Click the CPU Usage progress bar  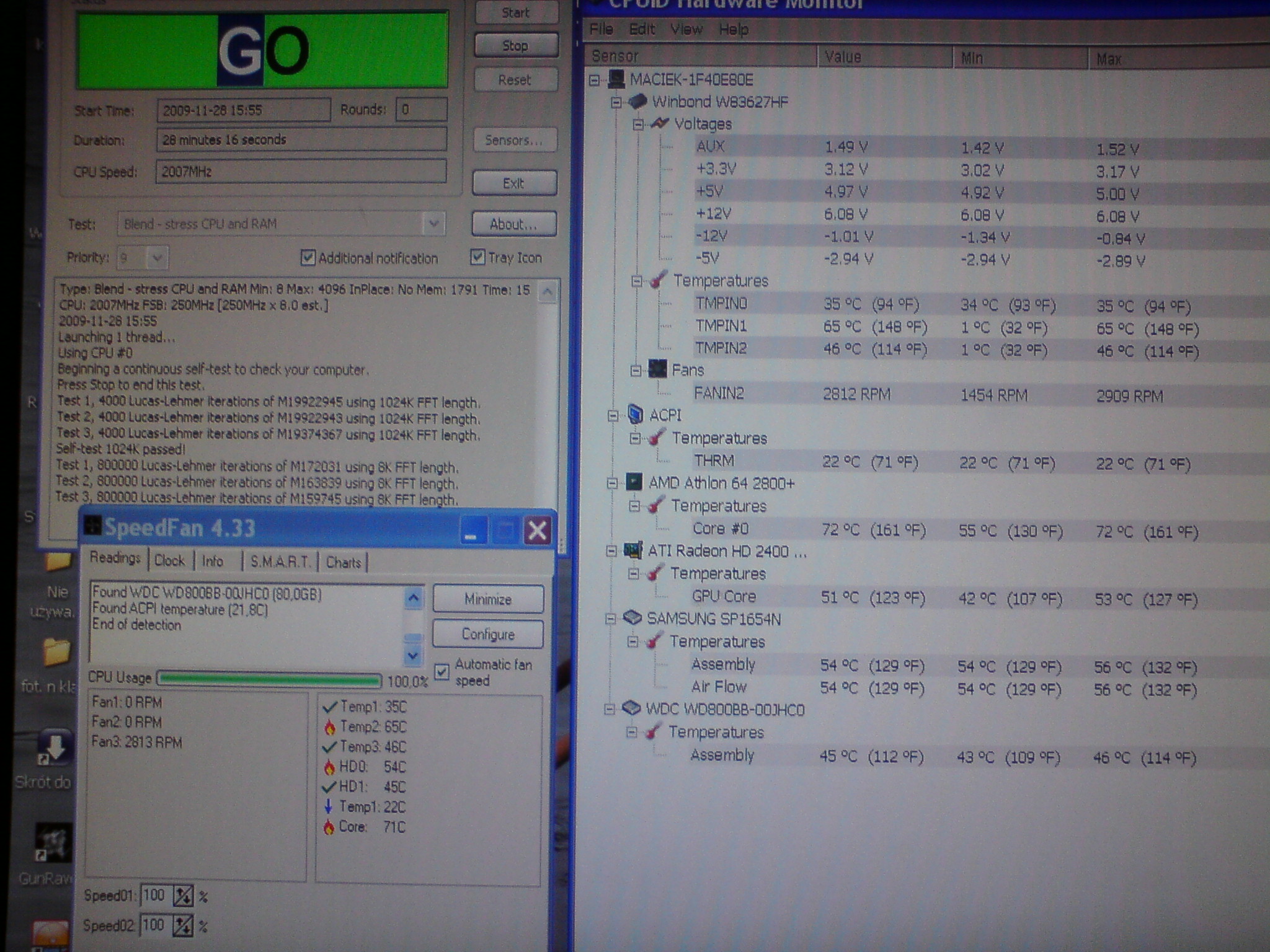click(270, 679)
